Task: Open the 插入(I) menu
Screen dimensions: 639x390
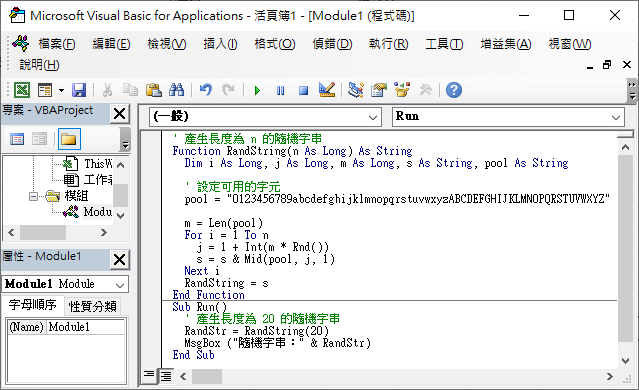Action: click(220, 44)
